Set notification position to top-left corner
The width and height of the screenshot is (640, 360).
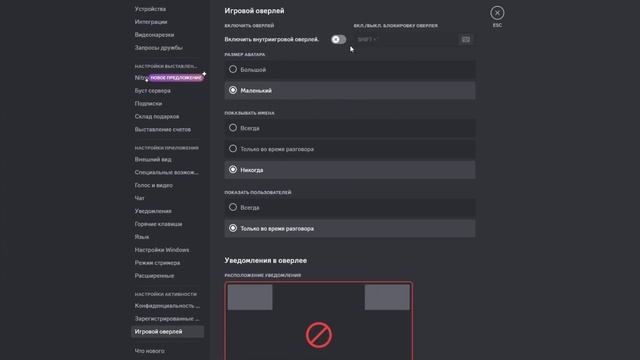(250, 297)
